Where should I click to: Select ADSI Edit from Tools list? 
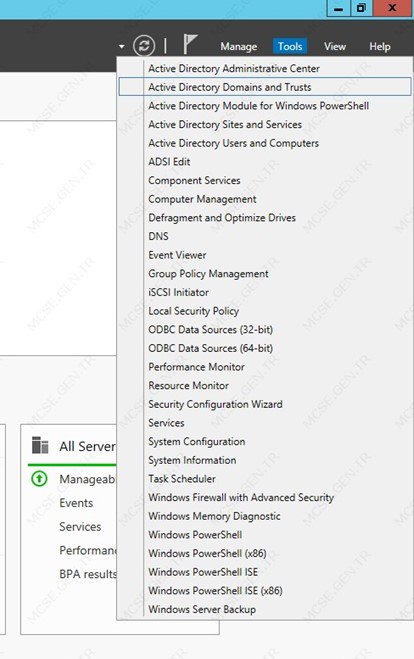169,162
